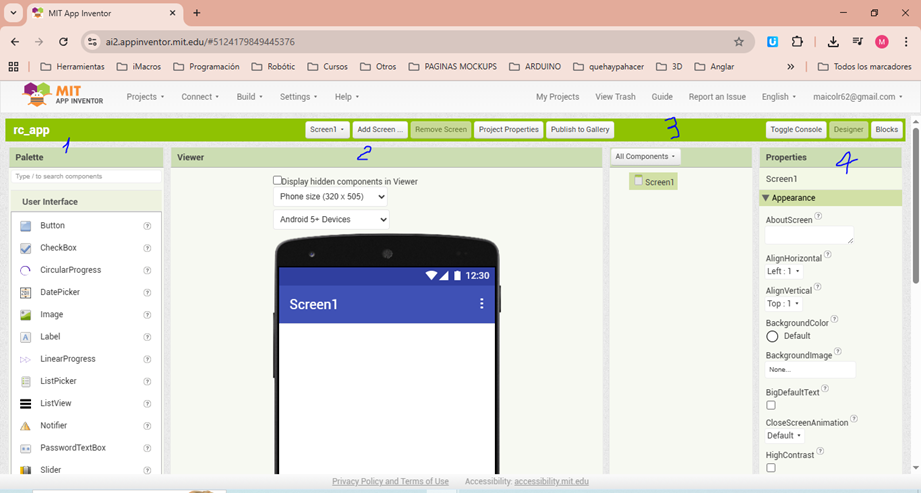Enable Display hidden components in Viewer

[278, 181]
